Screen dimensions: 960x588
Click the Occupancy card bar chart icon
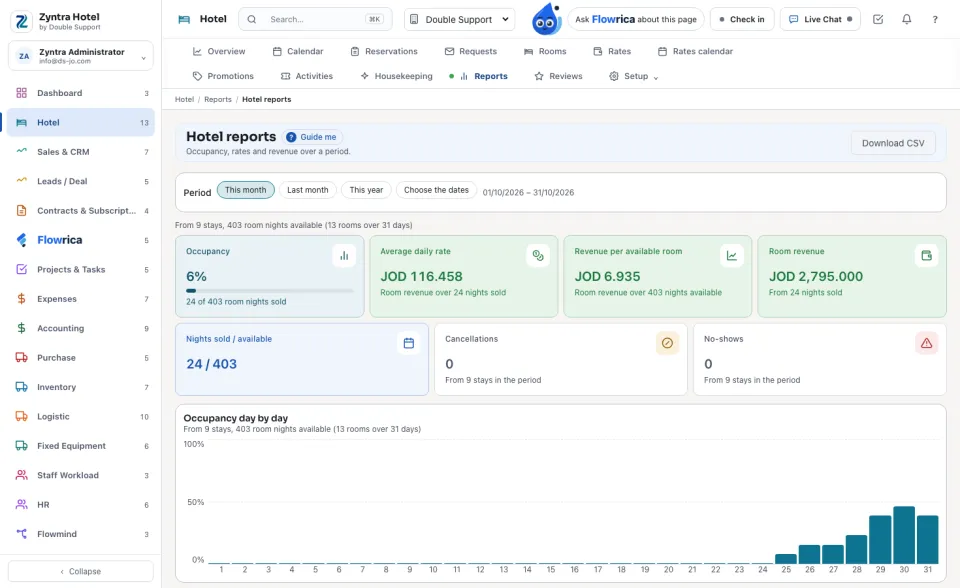pos(344,255)
